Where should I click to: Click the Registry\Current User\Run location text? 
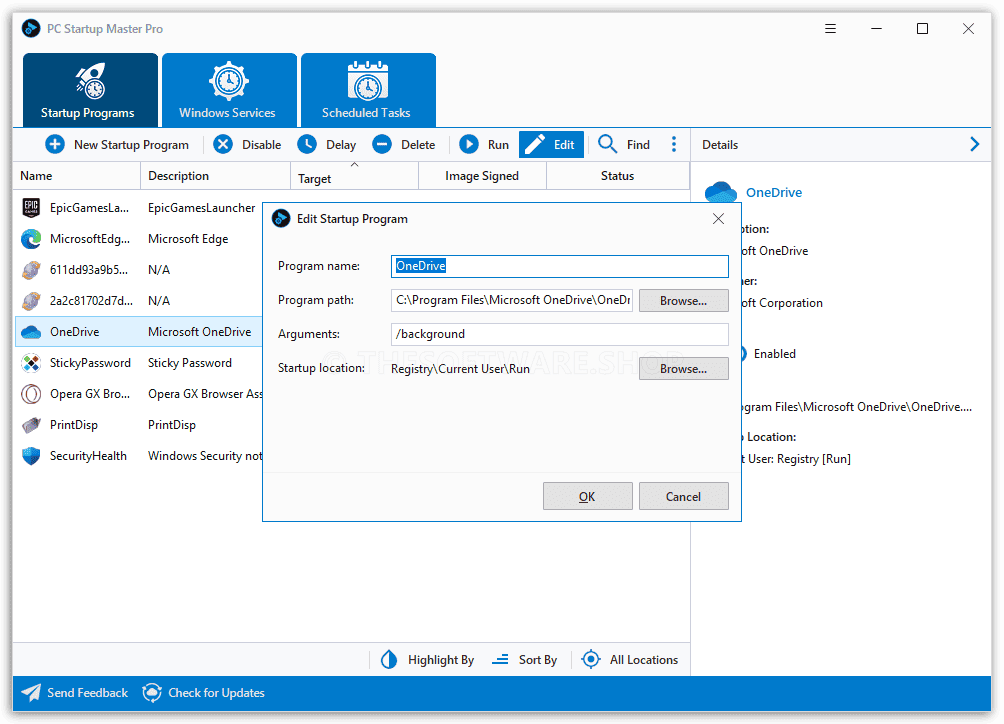click(x=460, y=369)
